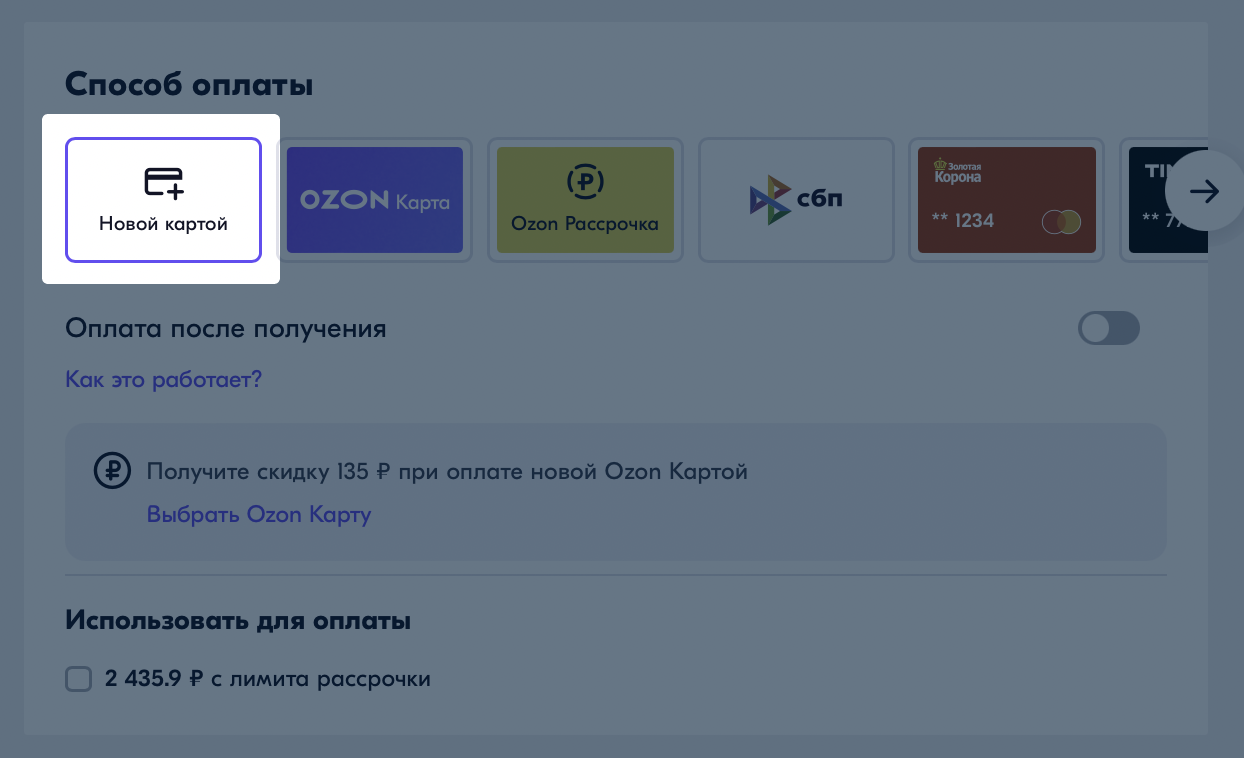Click the ruble icon in discount banner
This screenshot has height=758, width=1244.
pos(112,470)
